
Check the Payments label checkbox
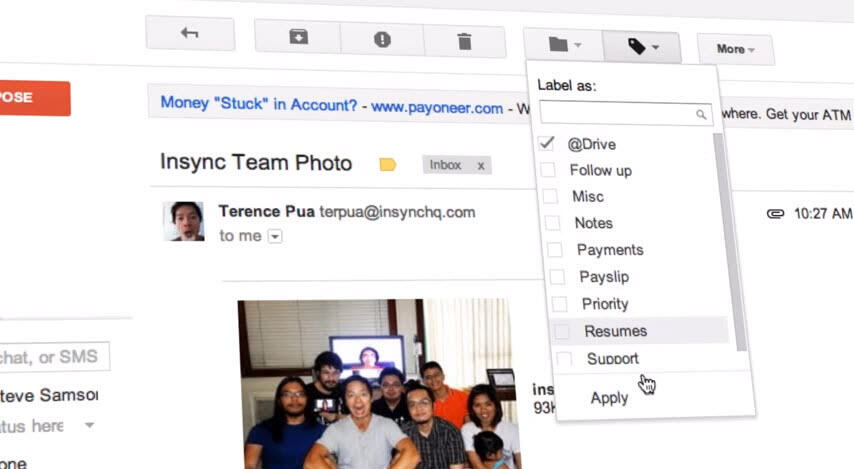pyautogui.click(x=554, y=249)
